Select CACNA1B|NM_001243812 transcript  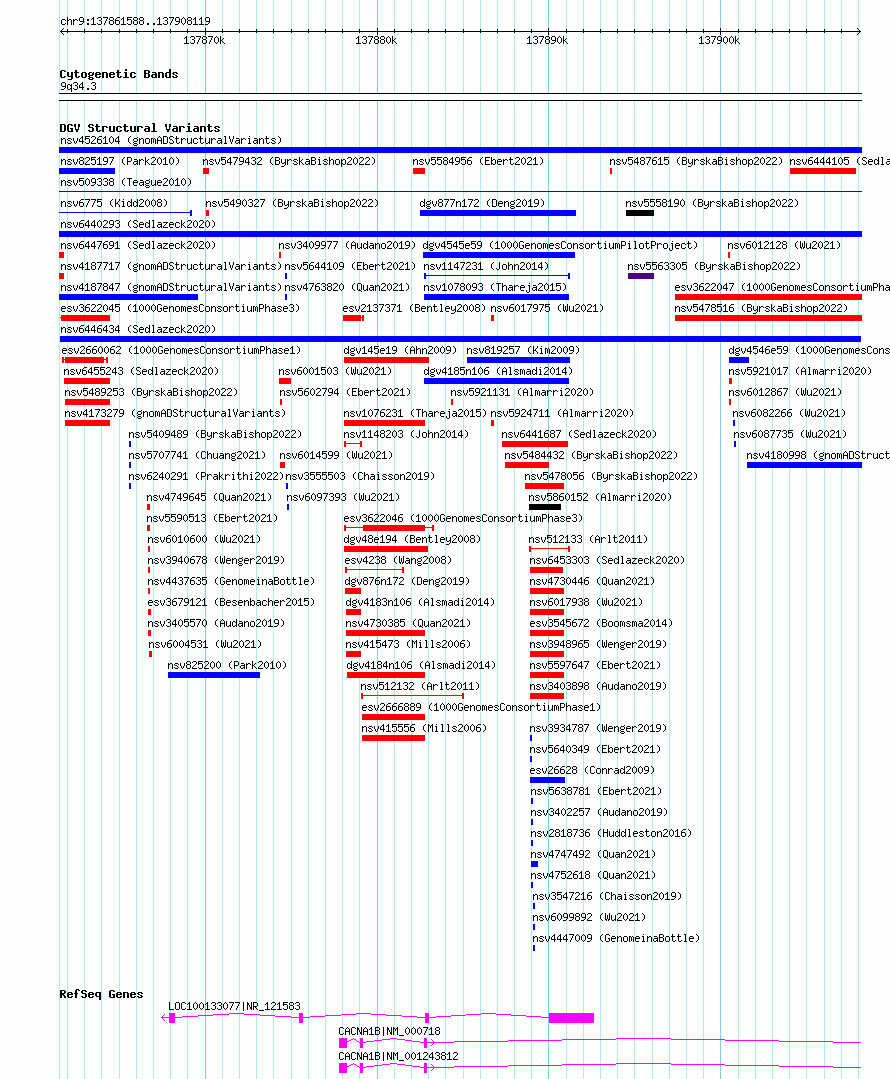coord(398,1056)
